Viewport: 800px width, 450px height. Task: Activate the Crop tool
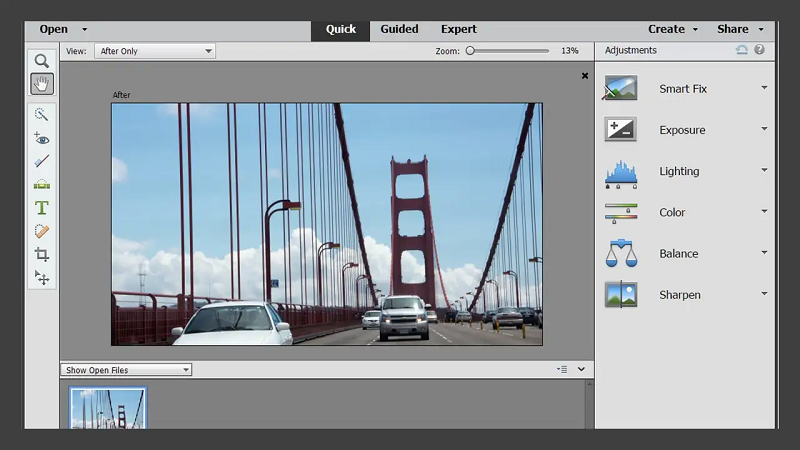[x=41, y=254]
